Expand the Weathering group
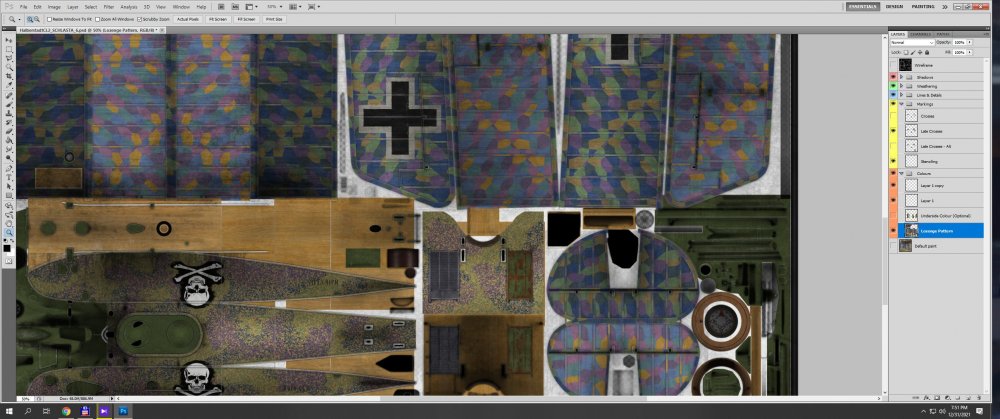Viewport: 1000px width, 419px height. click(x=901, y=85)
